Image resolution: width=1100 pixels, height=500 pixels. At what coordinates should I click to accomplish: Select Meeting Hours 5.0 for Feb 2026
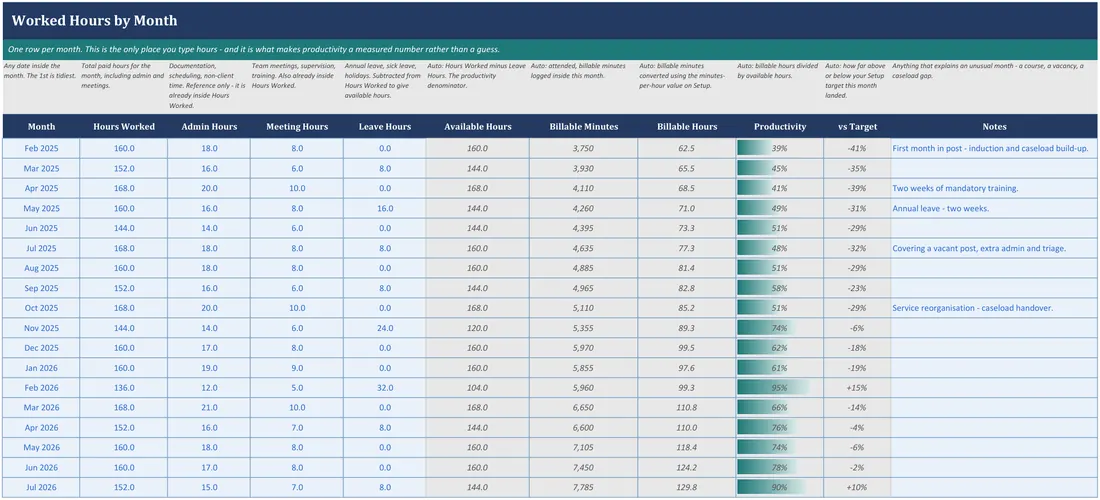[x=297, y=388]
